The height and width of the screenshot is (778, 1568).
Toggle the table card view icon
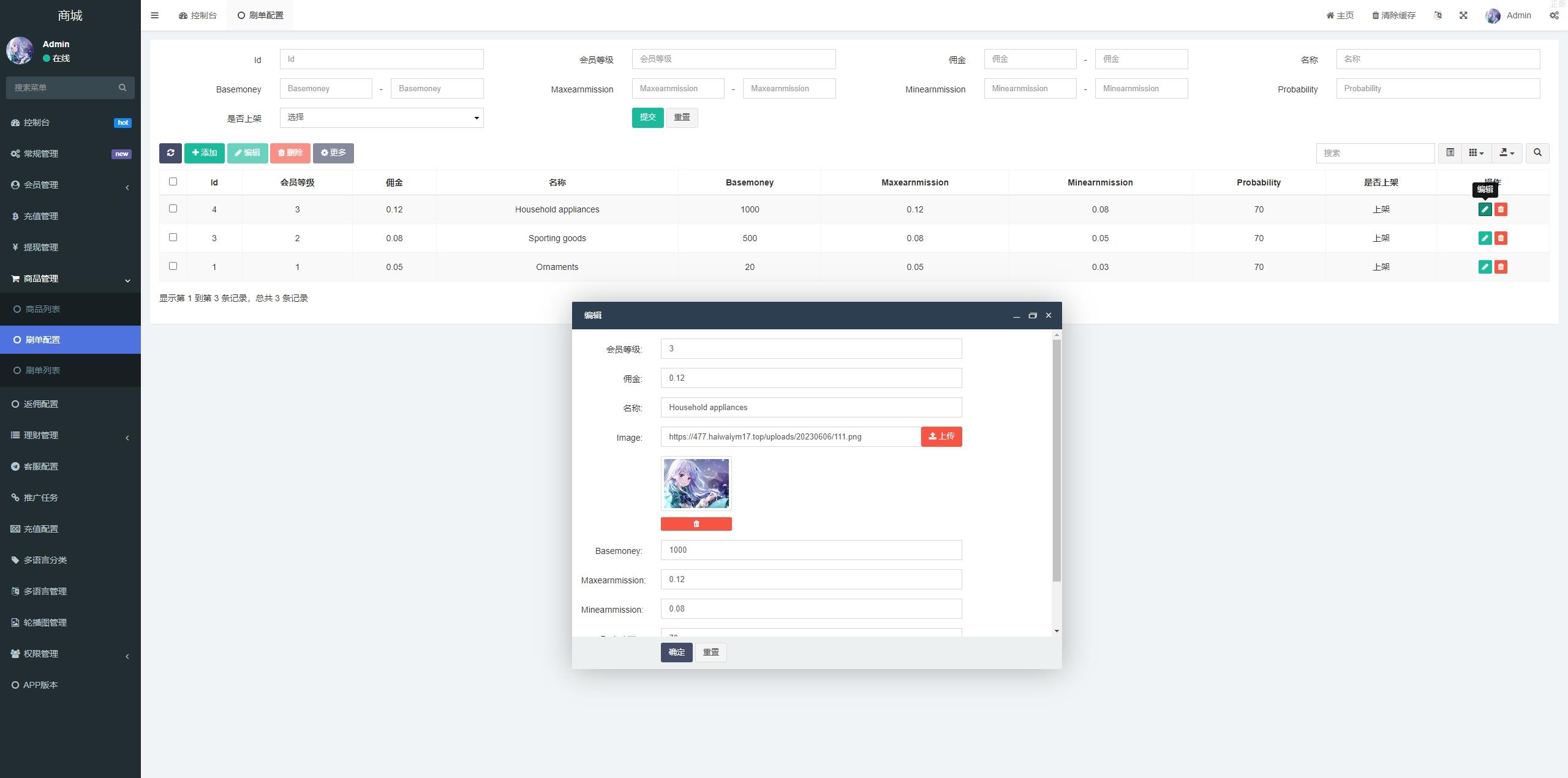coord(1450,153)
